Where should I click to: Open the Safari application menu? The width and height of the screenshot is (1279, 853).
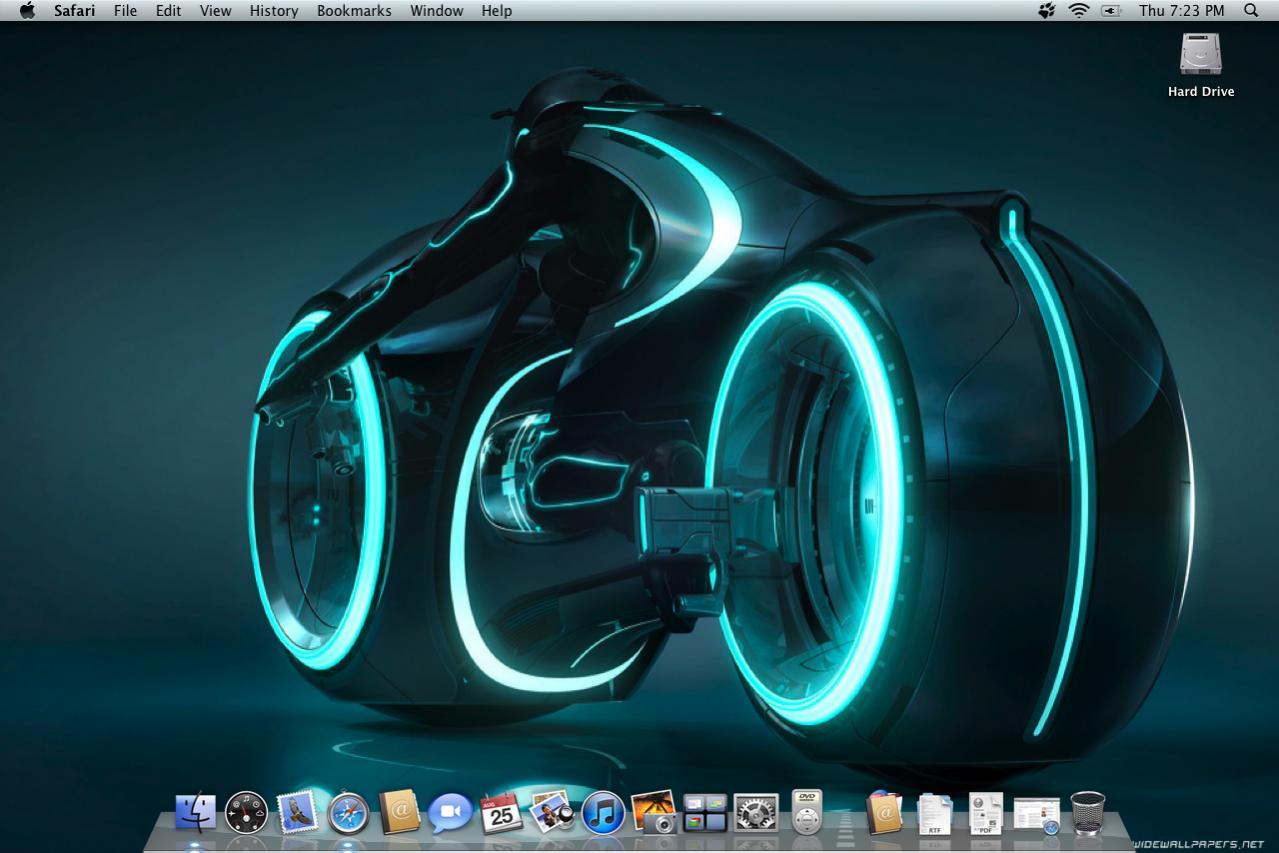75,11
